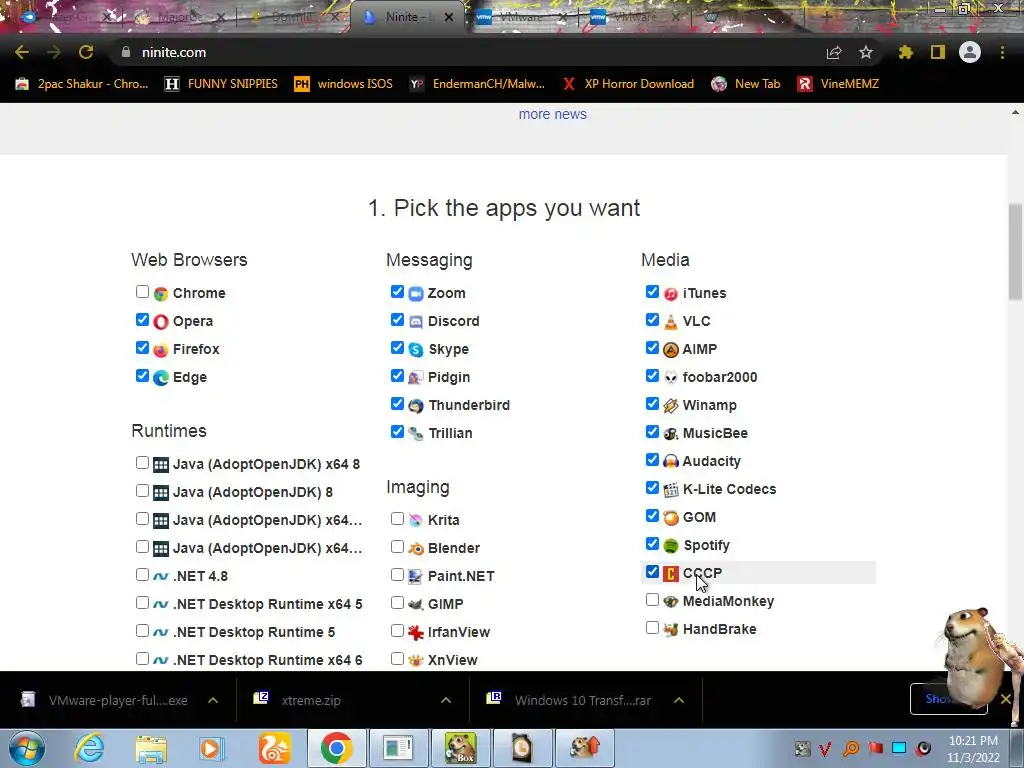
Task: Check the HandBrake checkbox
Action: point(652,628)
